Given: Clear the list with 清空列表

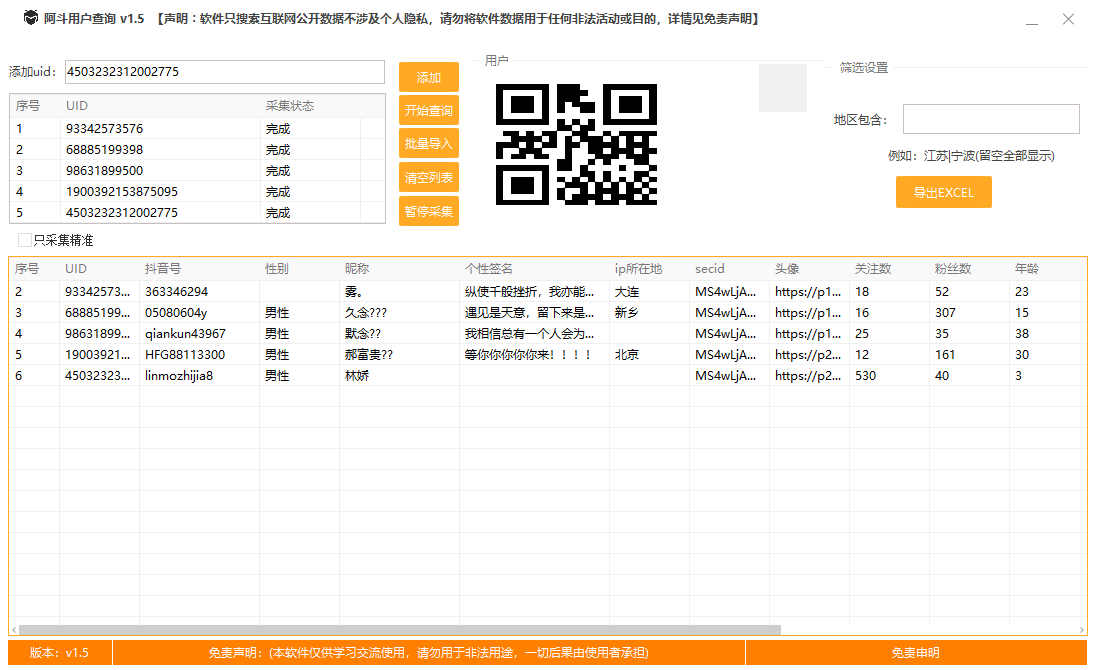Looking at the screenshot, I should tap(428, 177).
